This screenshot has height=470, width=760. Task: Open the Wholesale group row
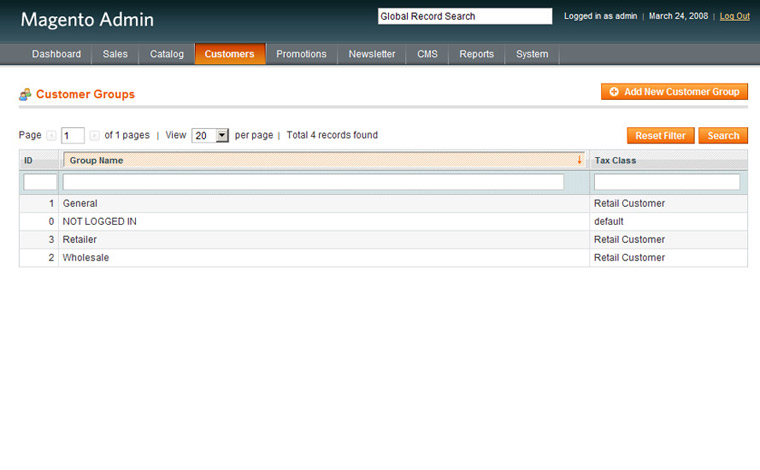coord(383,257)
